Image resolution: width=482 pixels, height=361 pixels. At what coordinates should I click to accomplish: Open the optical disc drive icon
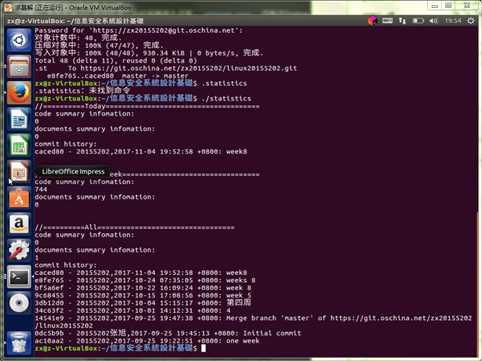pyautogui.click(x=19, y=303)
